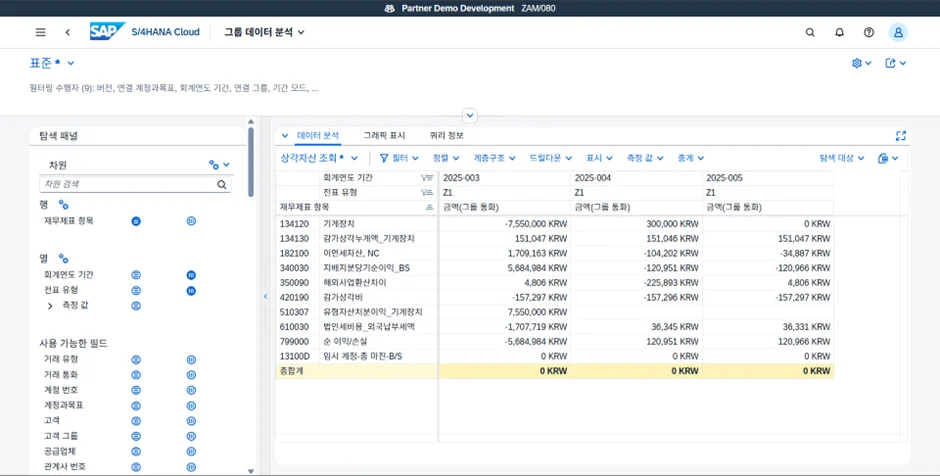The height and width of the screenshot is (476, 940).
Task: Toggle full screen for the analysis grid
Action: pyautogui.click(x=900, y=136)
